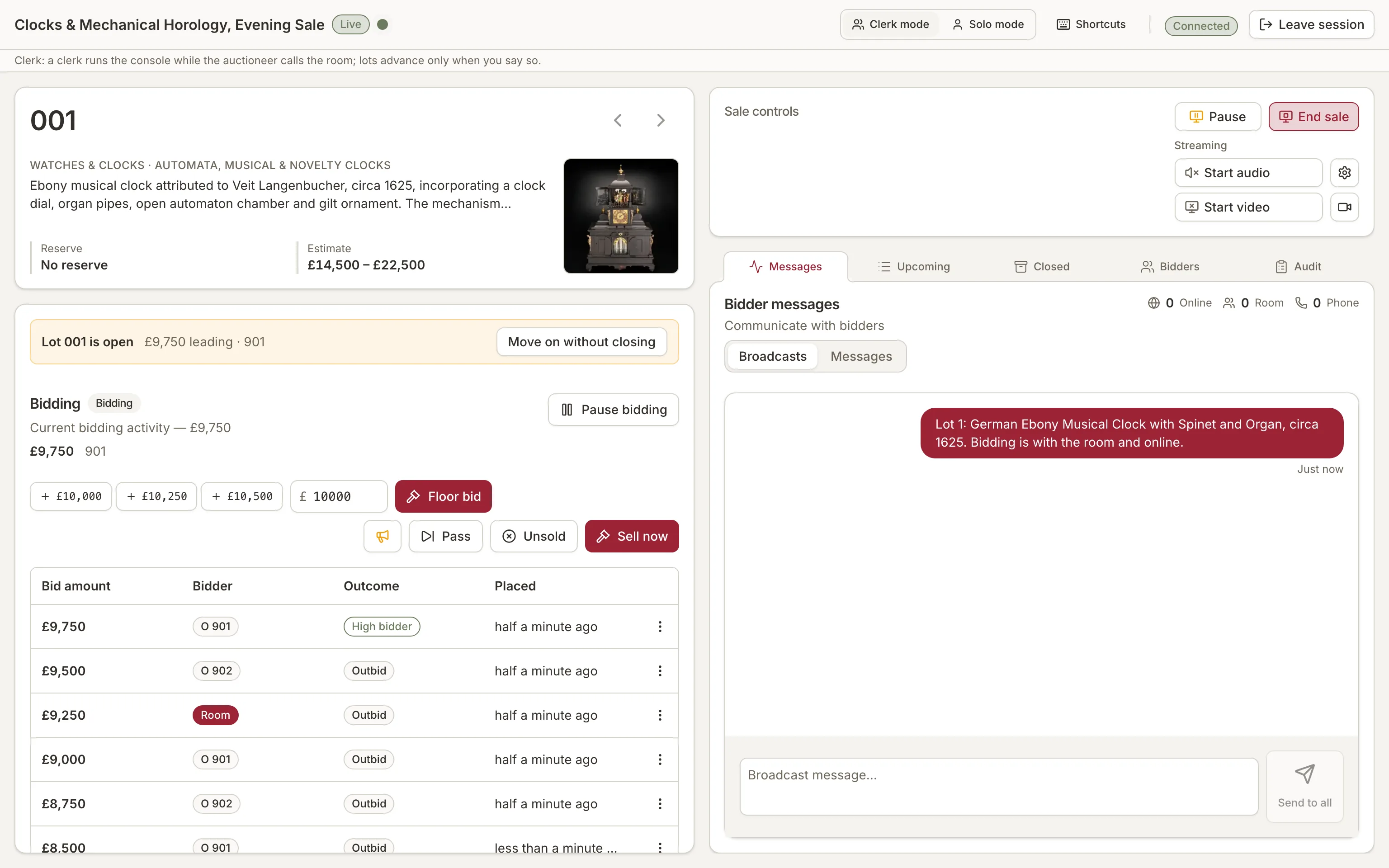1389x868 pixels.
Task: Send broadcast to all bidders
Action: coord(1304,787)
